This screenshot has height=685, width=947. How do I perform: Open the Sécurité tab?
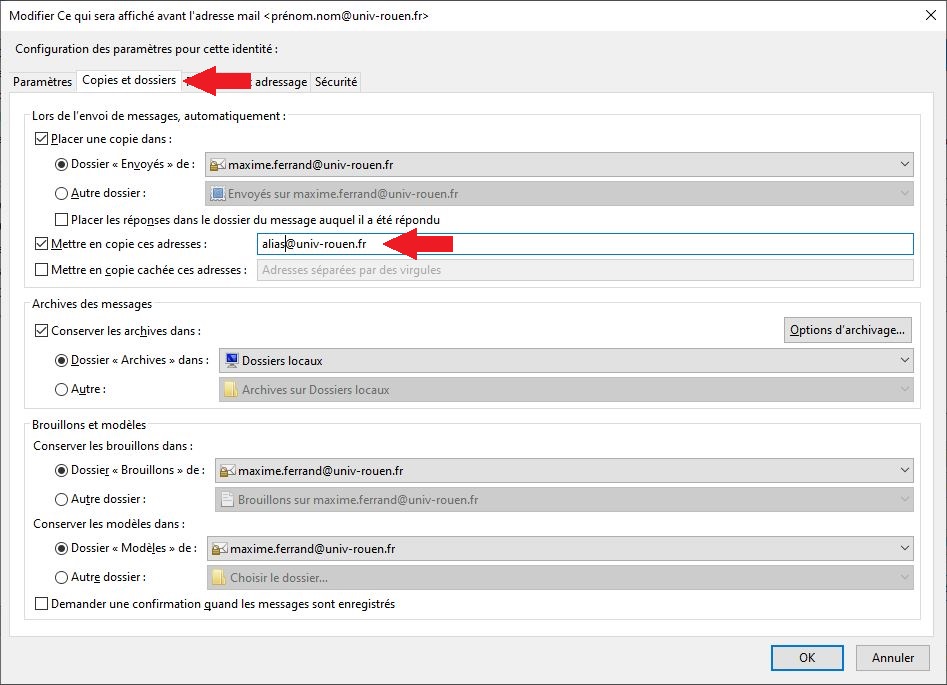[335, 82]
